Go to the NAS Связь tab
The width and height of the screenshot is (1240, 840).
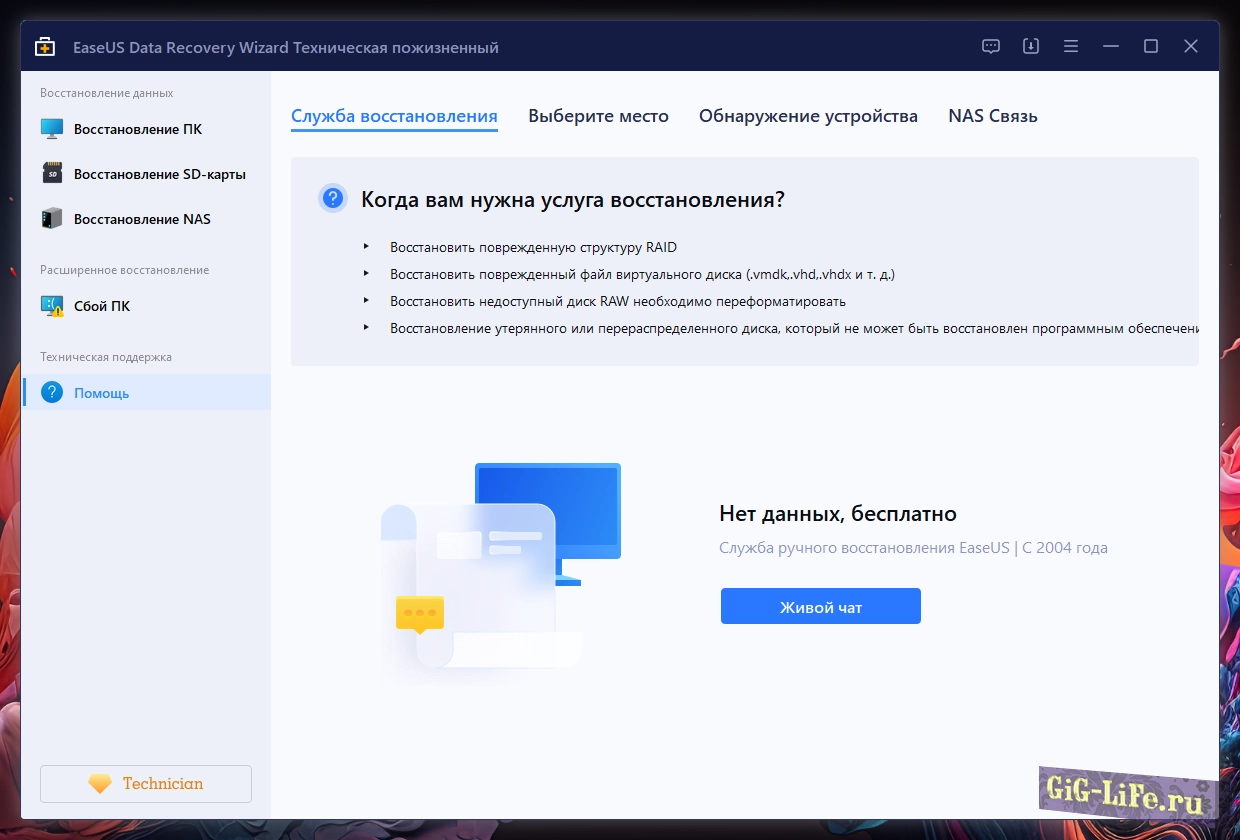point(992,116)
